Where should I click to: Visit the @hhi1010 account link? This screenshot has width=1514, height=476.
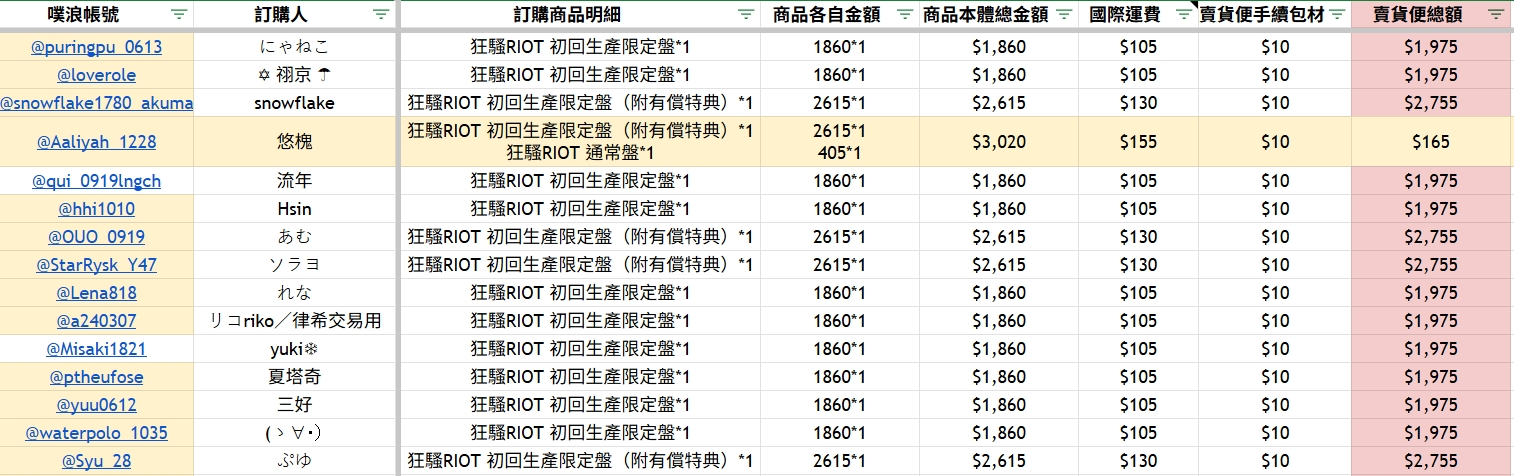pos(97,209)
